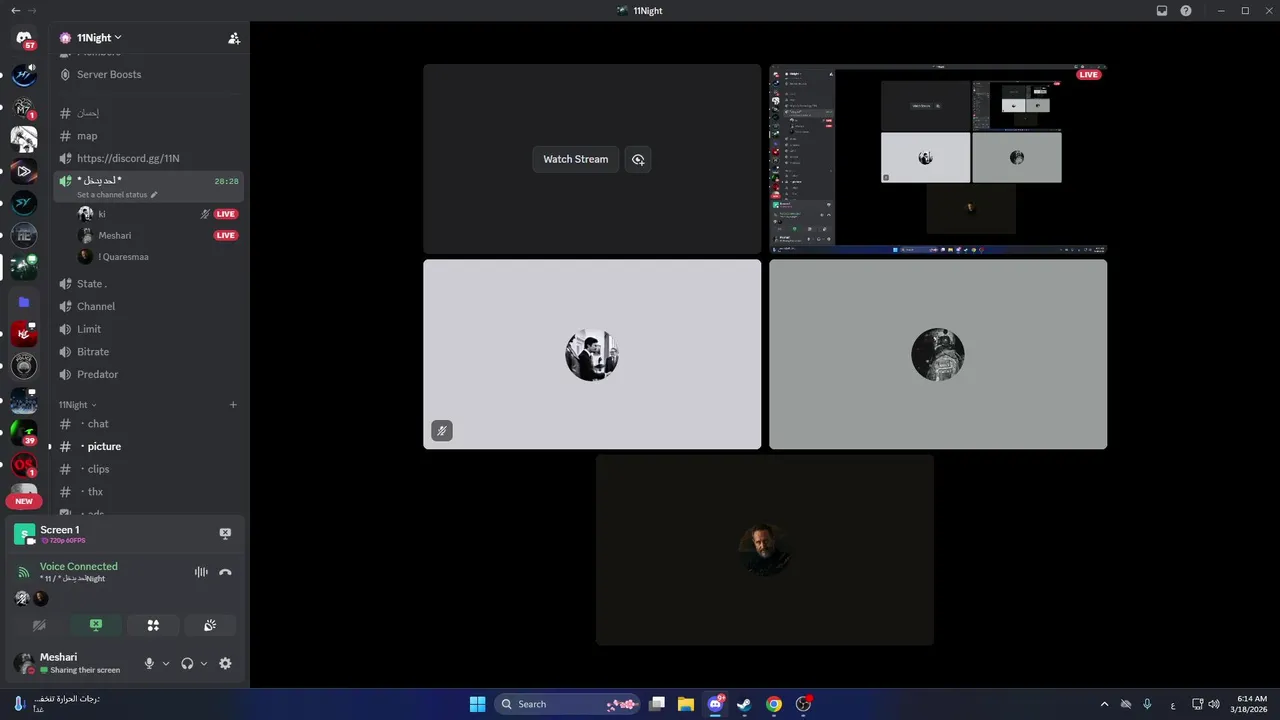Open Discord direct messages home icon
The height and width of the screenshot is (720, 1280).
pyautogui.click(x=24, y=38)
